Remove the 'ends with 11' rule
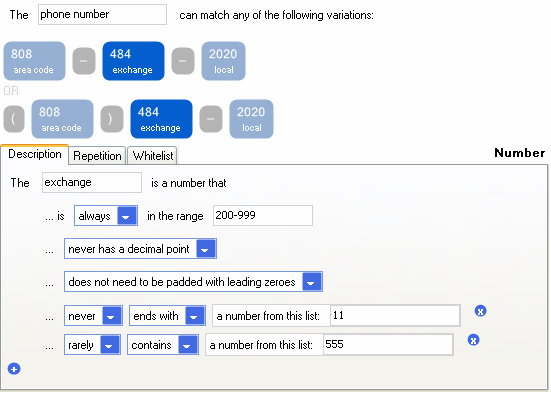 pyautogui.click(x=480, y=311)
